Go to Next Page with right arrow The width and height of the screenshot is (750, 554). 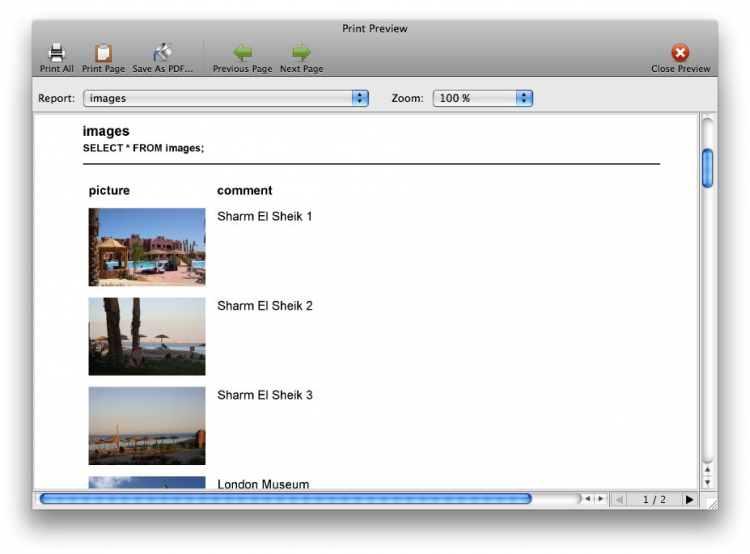[301, 53]
